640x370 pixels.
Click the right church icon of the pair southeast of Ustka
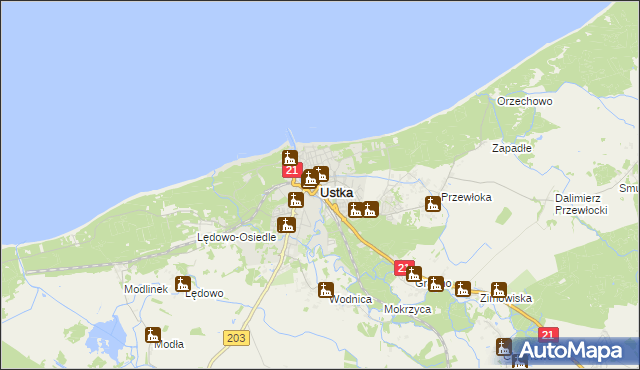[x=370, y=209]
